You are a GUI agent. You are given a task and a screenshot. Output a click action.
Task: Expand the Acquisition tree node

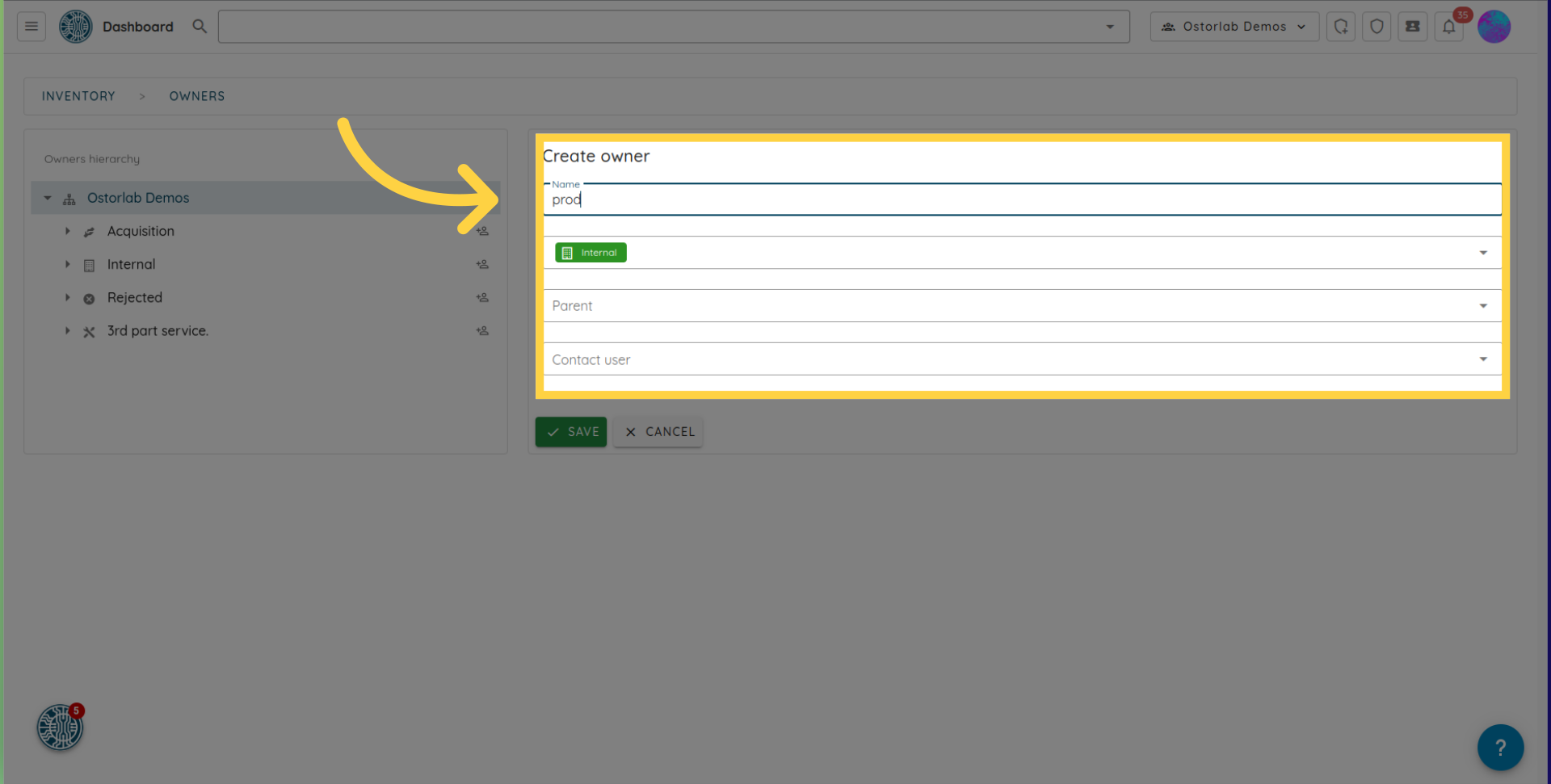coord(68,232)
